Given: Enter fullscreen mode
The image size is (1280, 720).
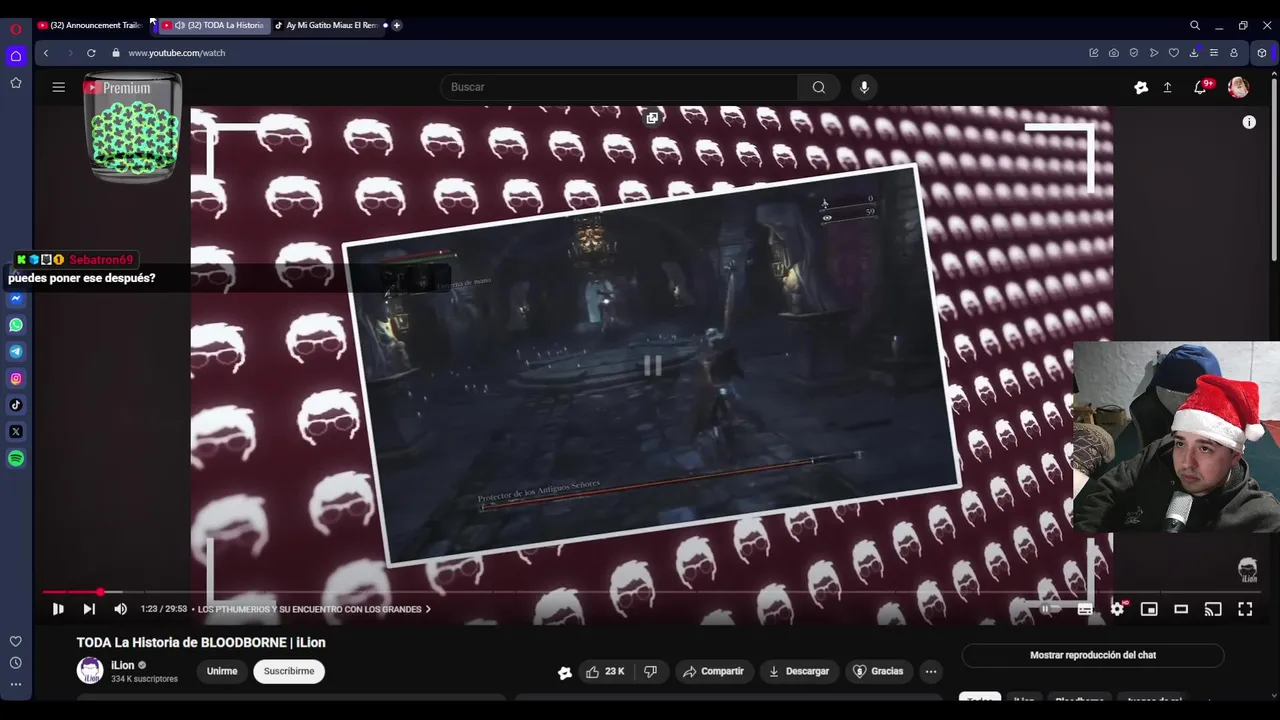Looking at the screenshot, I should (x=1245, y=609).
